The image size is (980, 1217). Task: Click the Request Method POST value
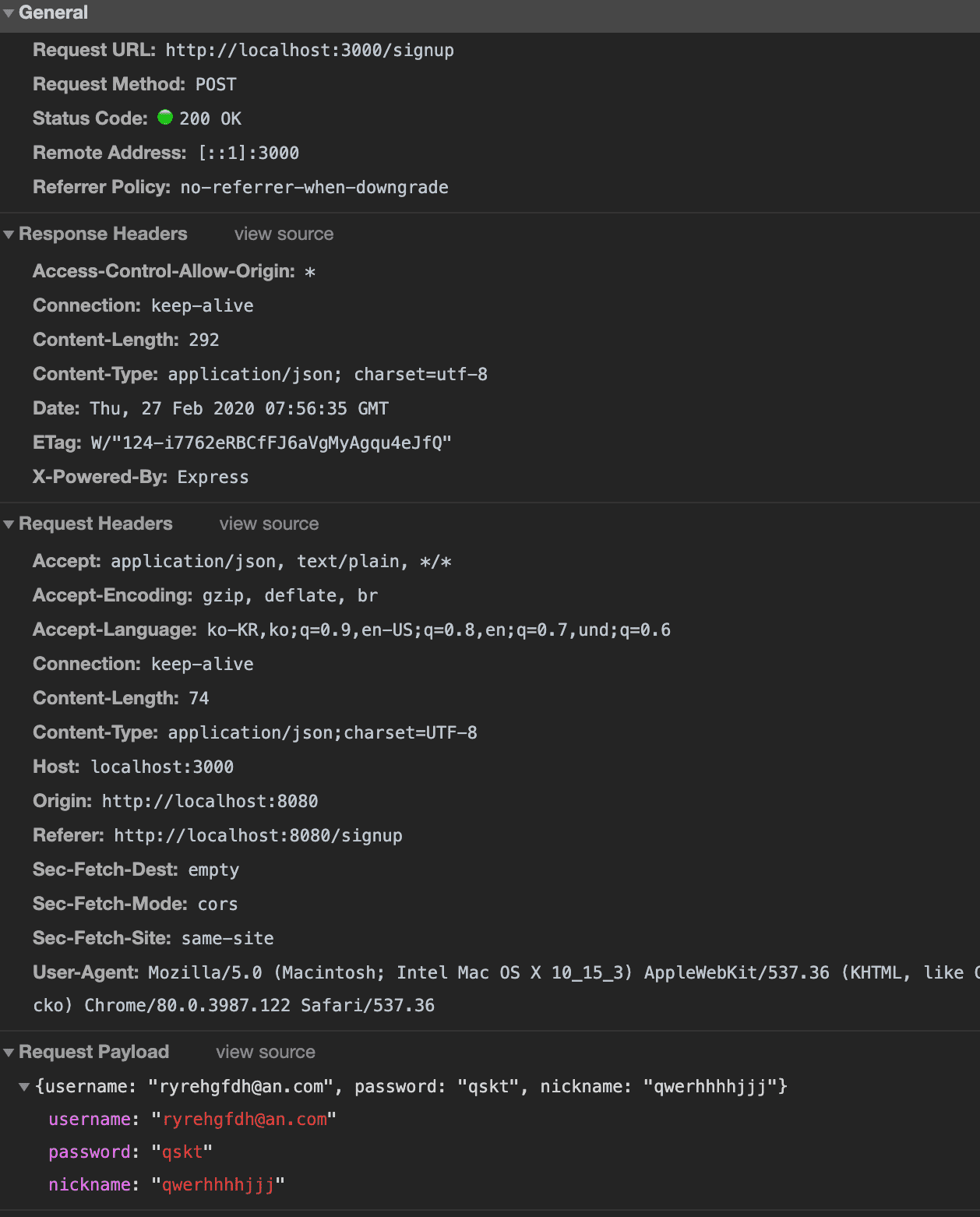pos(216,85)
